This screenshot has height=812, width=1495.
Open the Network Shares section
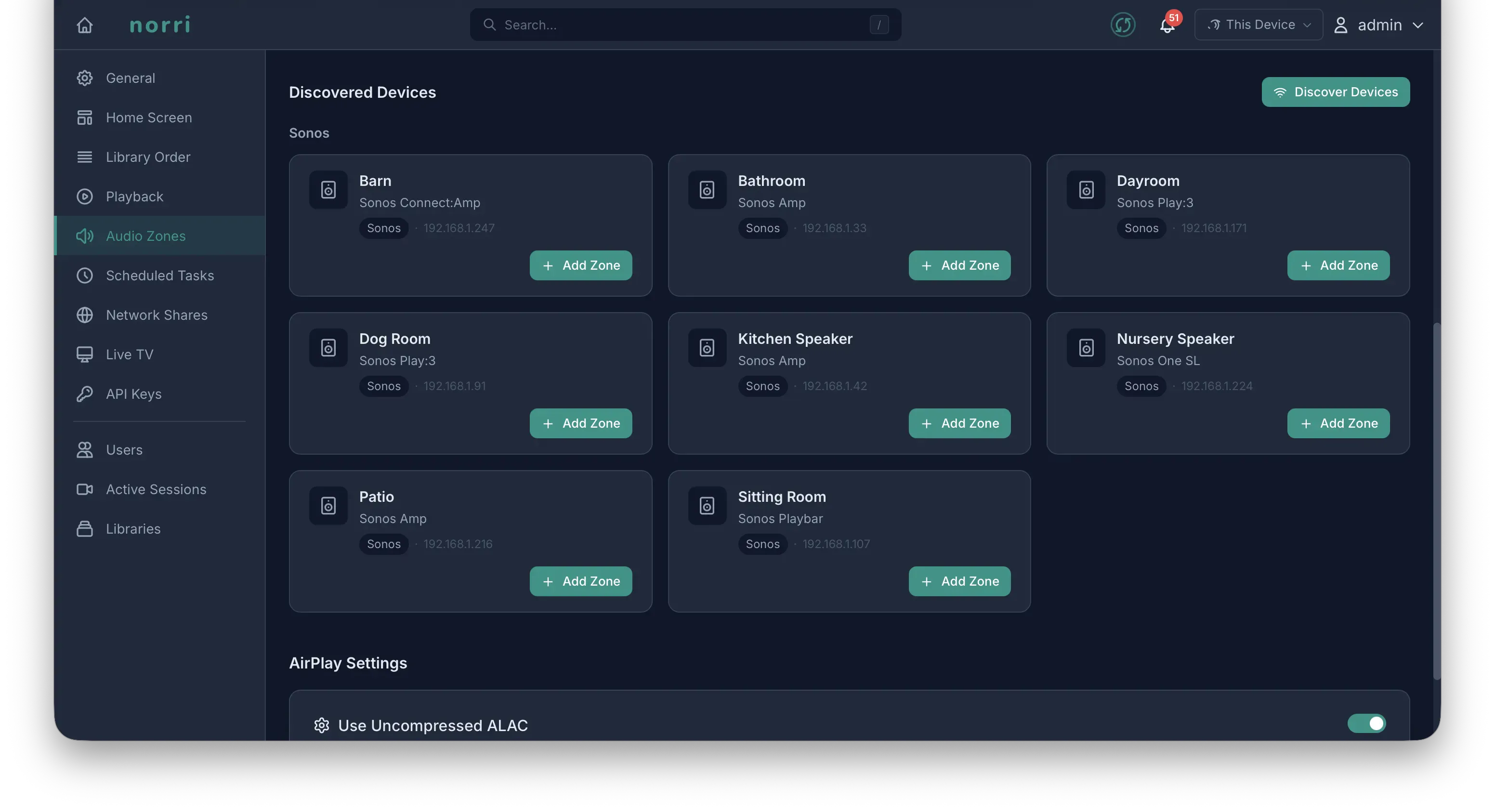pyautogui.click(x=157, y=315)
